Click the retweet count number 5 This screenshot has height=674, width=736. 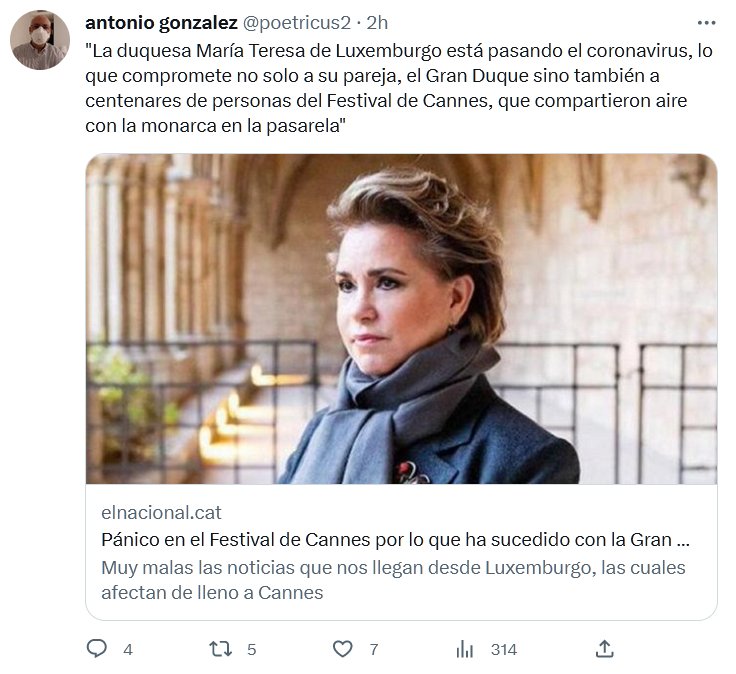pyautogui.click(x=251, y=649)
